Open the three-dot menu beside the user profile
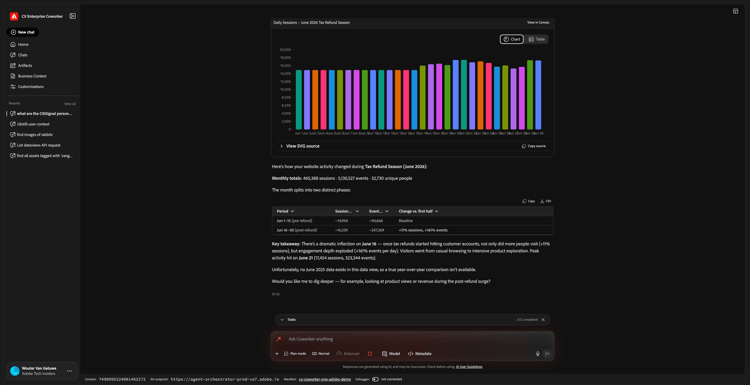This screenshot has height=385, width=750. point(69,371)
